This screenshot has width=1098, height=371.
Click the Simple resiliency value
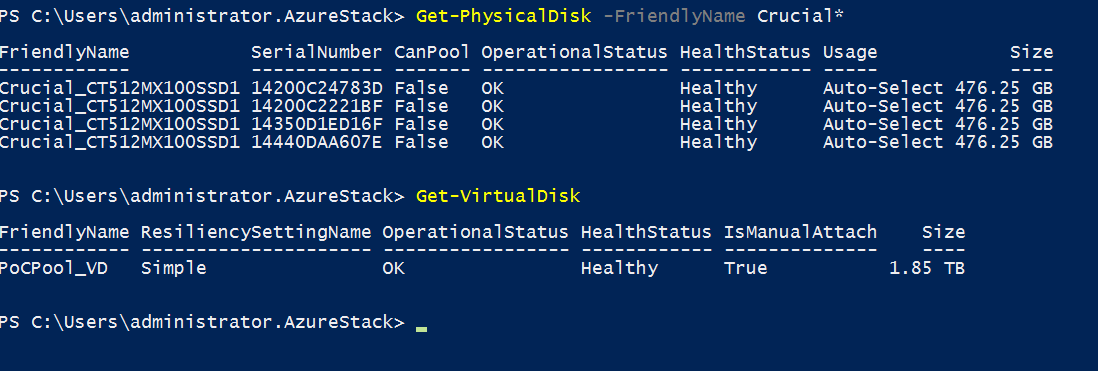174,268
